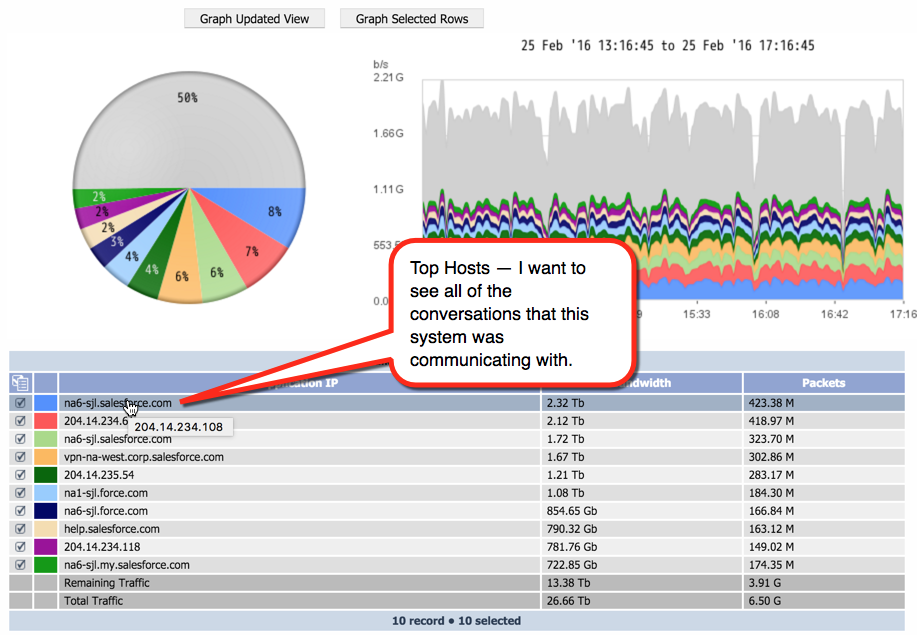The image size is (917, 635).
Task: Click the Total Traffic row label
Action: (x=94, y=601)
